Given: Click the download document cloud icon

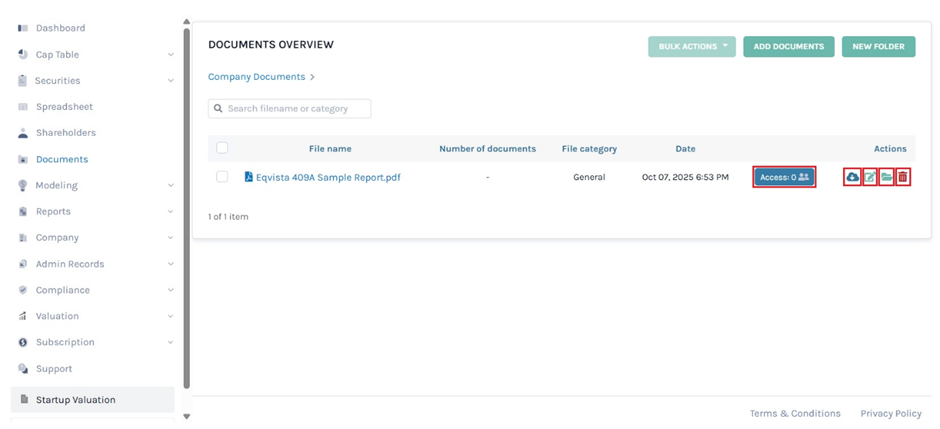Looking at the screenshot, I should pyautogui.click(x=852, y=177).
